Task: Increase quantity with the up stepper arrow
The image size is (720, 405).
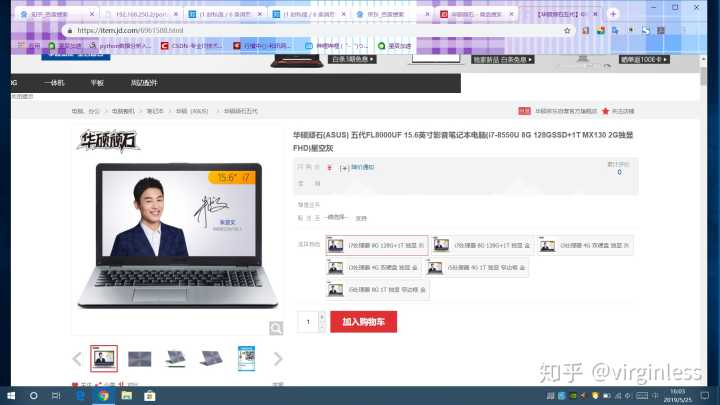Action: pyautogui.click(x=322, y=317)
